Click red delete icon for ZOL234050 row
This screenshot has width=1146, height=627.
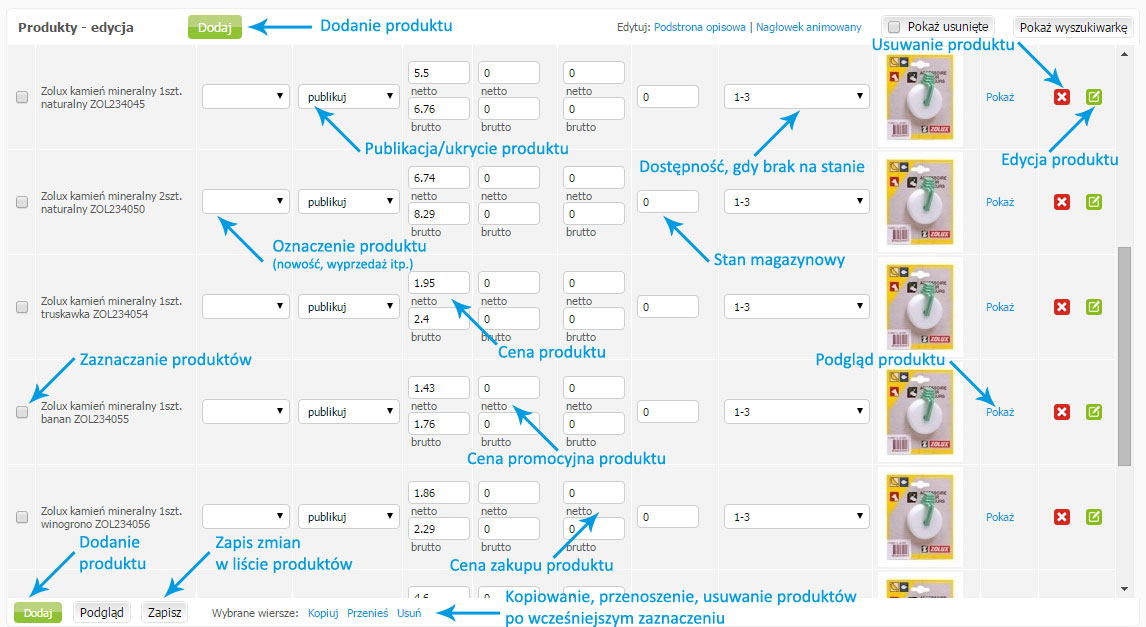tap(1061, 202)
